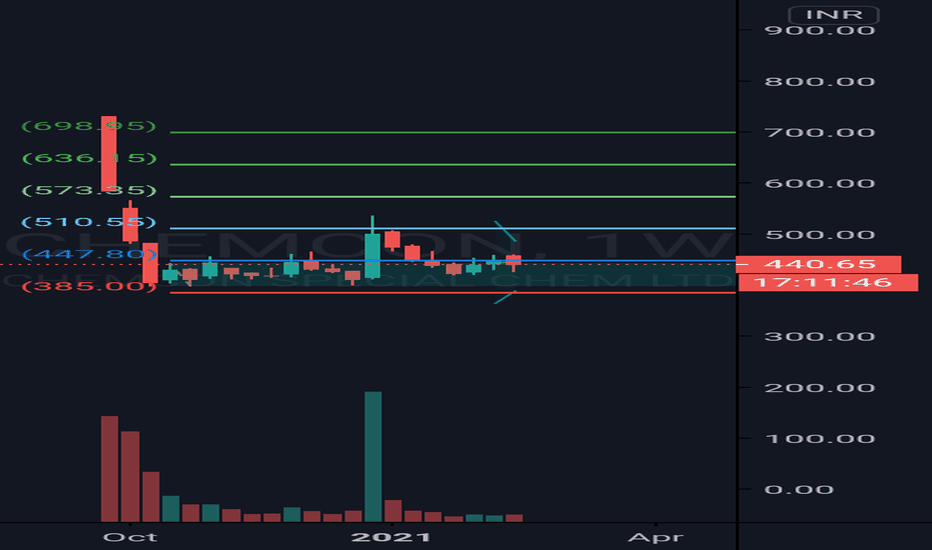Click the Oct time axis label
This screenshot has height=550, width=932.
pos(130,538)
